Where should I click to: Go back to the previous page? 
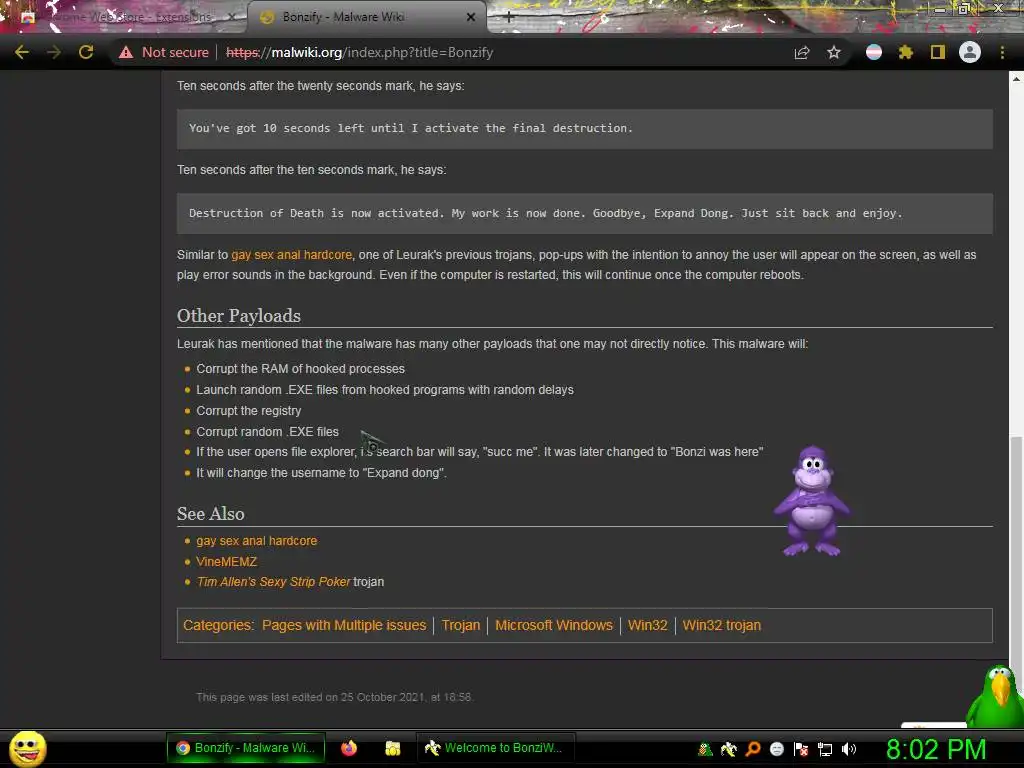coord(22,52)
